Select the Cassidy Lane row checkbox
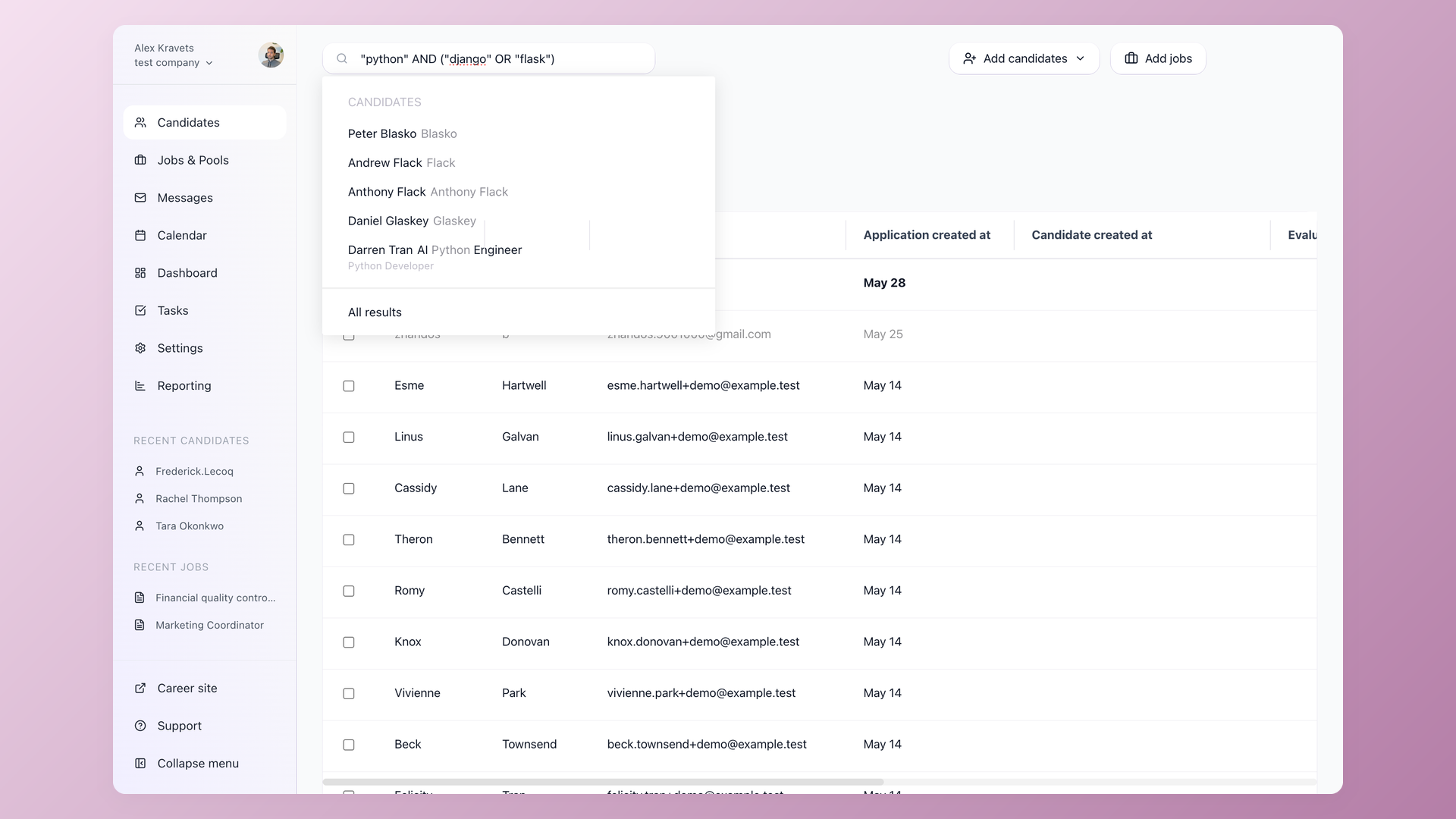Image resolution: width=1456 pixels, height=819 pixels. pyautogui.click(x=349, y=488)
